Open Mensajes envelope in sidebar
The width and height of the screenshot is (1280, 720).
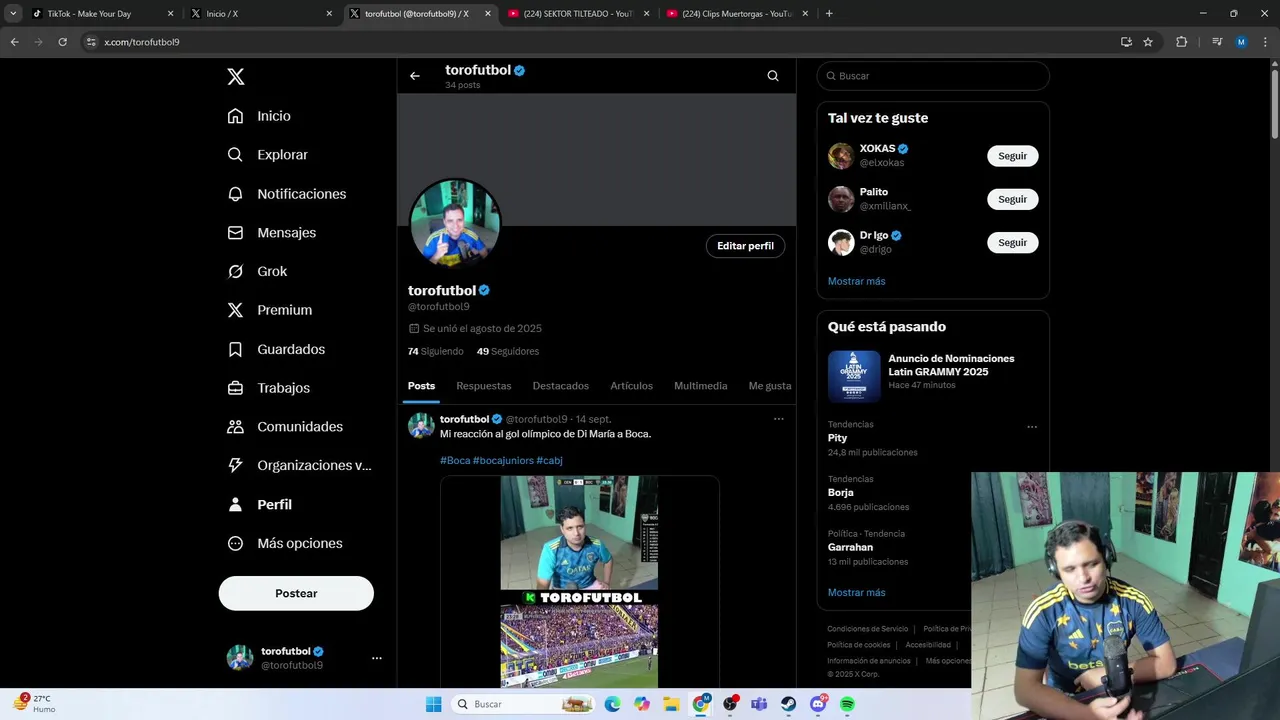coord(271,232)
